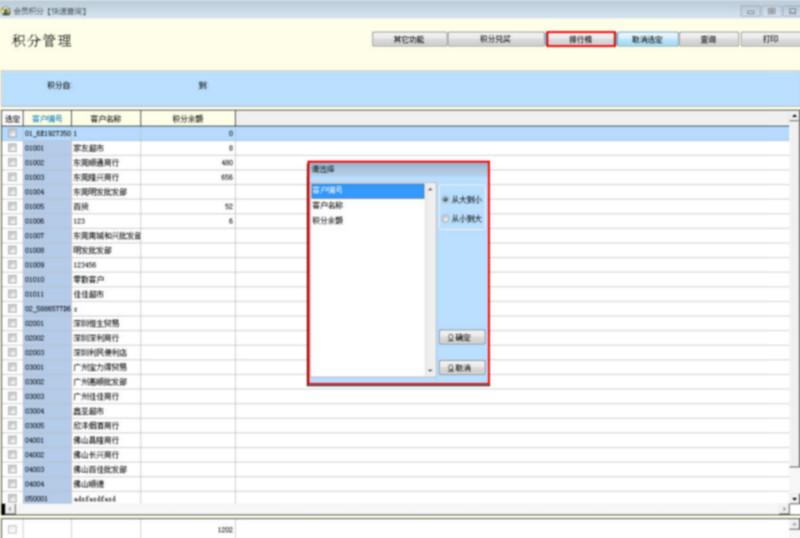This screenshot has width=800, height=538.
Task: Choose the 从小到大 ascending radio option
Action: click(x=446, y=219)
